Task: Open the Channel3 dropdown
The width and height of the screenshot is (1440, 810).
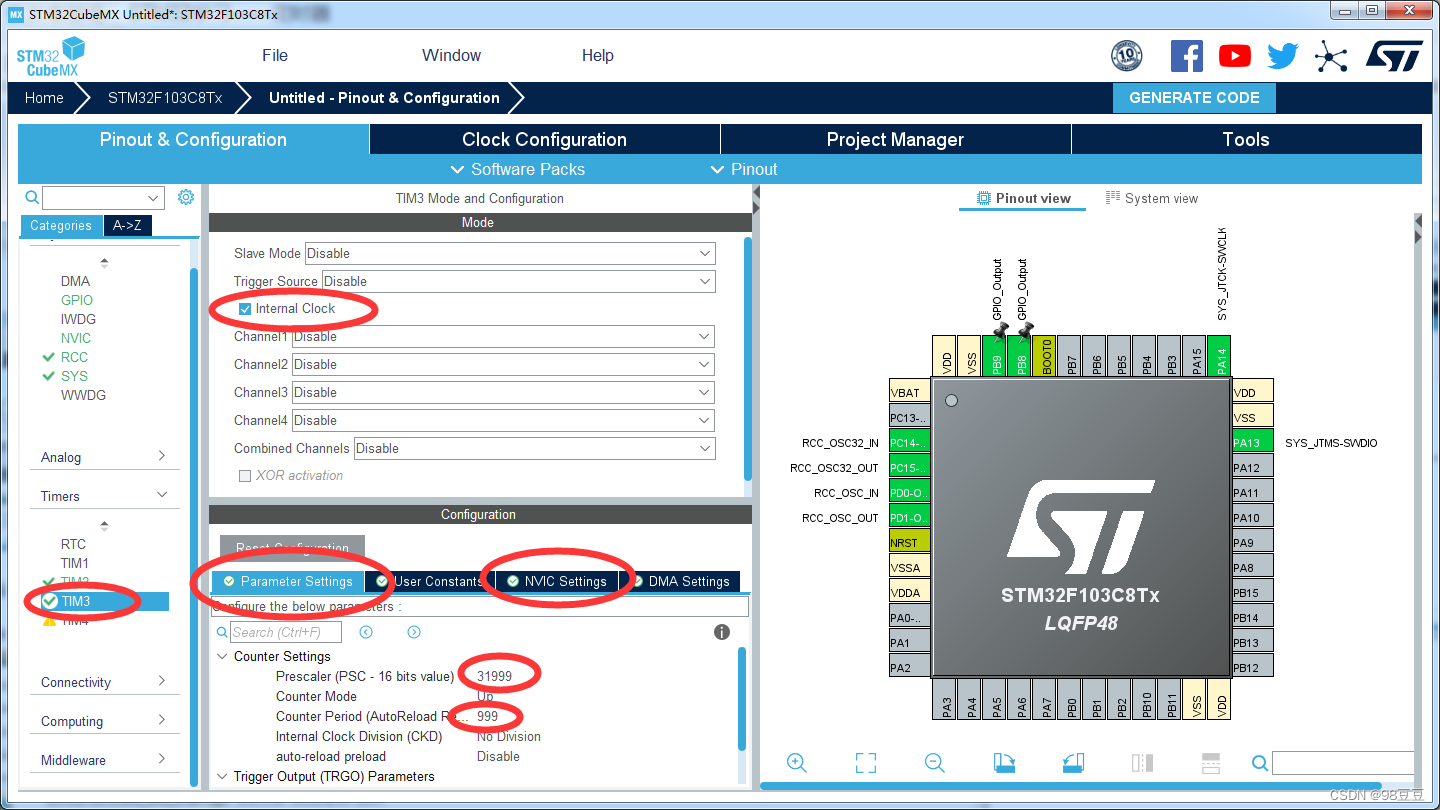Action: (x=502, y=392)
